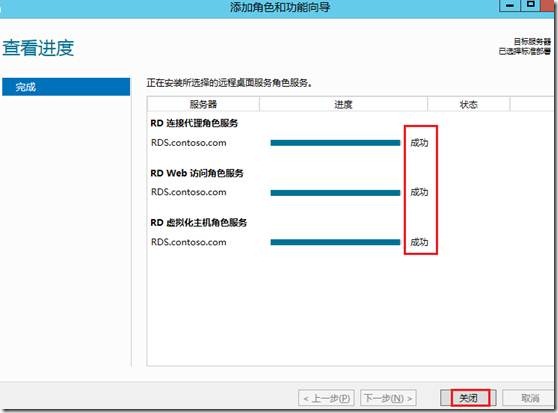Click the 添加角色和功能向导 window title
This screenshot has height=413, width=558.
click(280, 7)
